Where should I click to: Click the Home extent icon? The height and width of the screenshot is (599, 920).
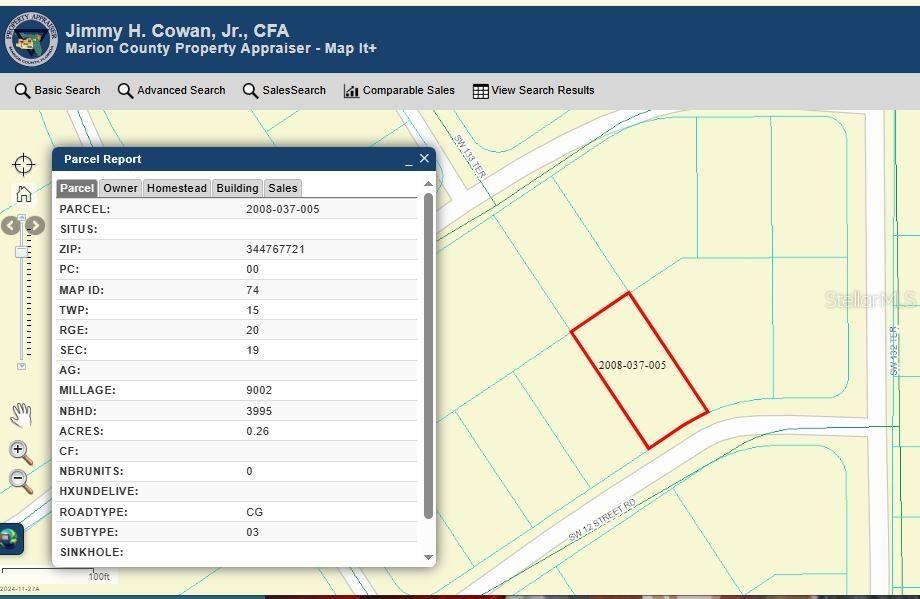23,195
